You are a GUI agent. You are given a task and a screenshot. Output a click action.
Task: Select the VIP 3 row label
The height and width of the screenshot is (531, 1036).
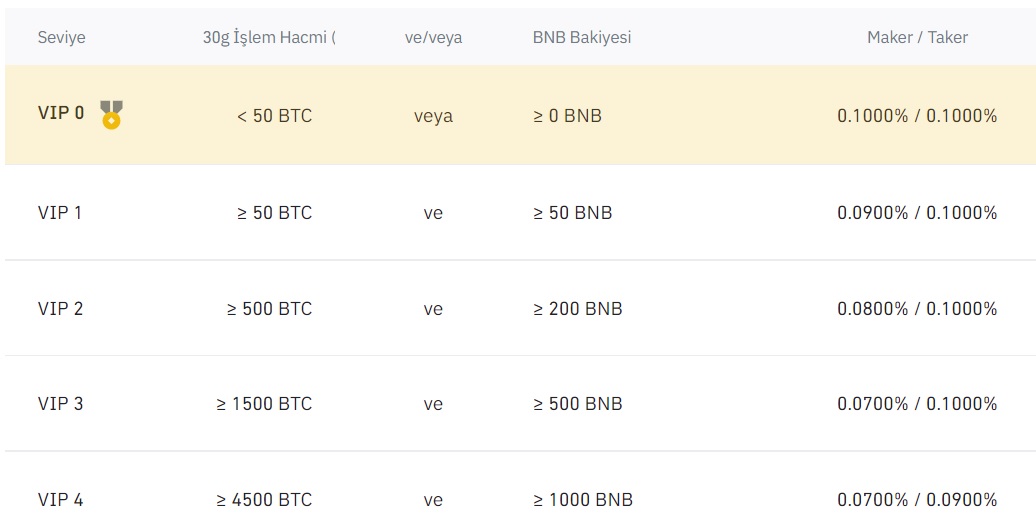point(60,404)
